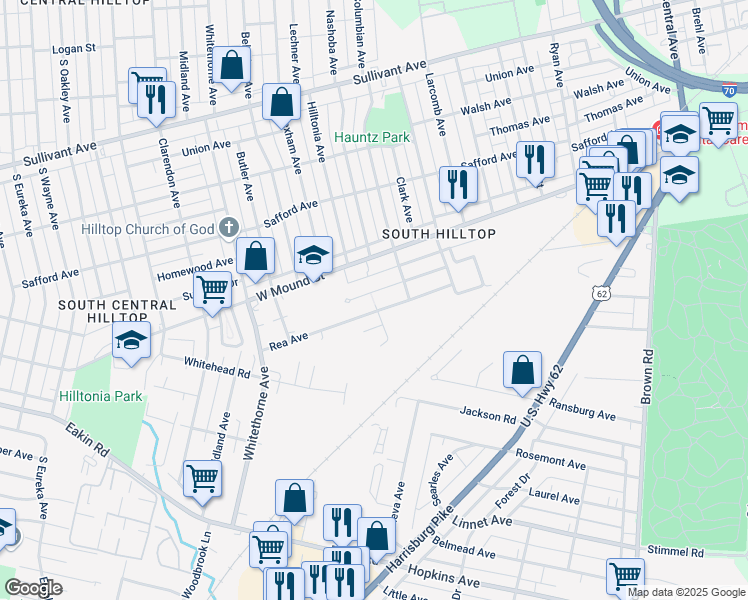Click grocery cart marker below the I-70 shield
Screen dimensions: 748x600
tap(718, 122)
